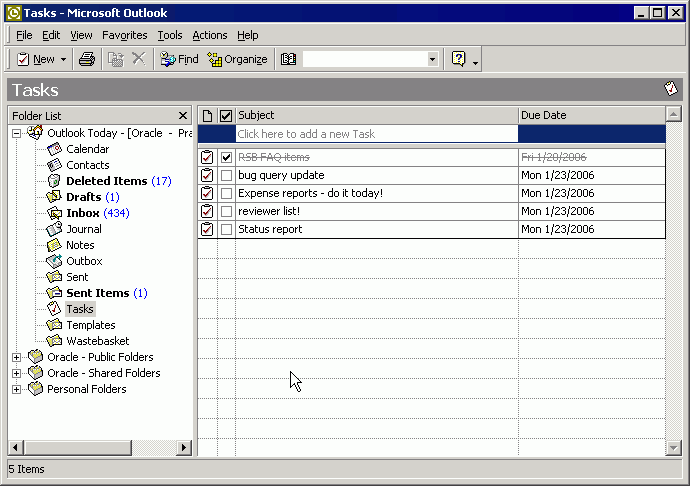Click due date of Status report row

(558, 229)
